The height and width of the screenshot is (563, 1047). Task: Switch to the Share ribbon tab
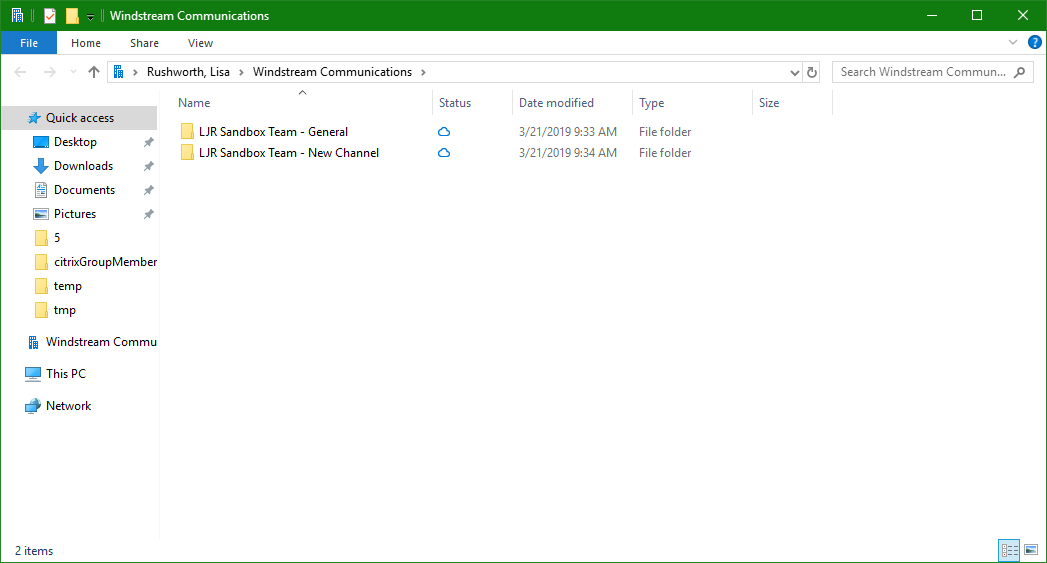tap(144, 43)
